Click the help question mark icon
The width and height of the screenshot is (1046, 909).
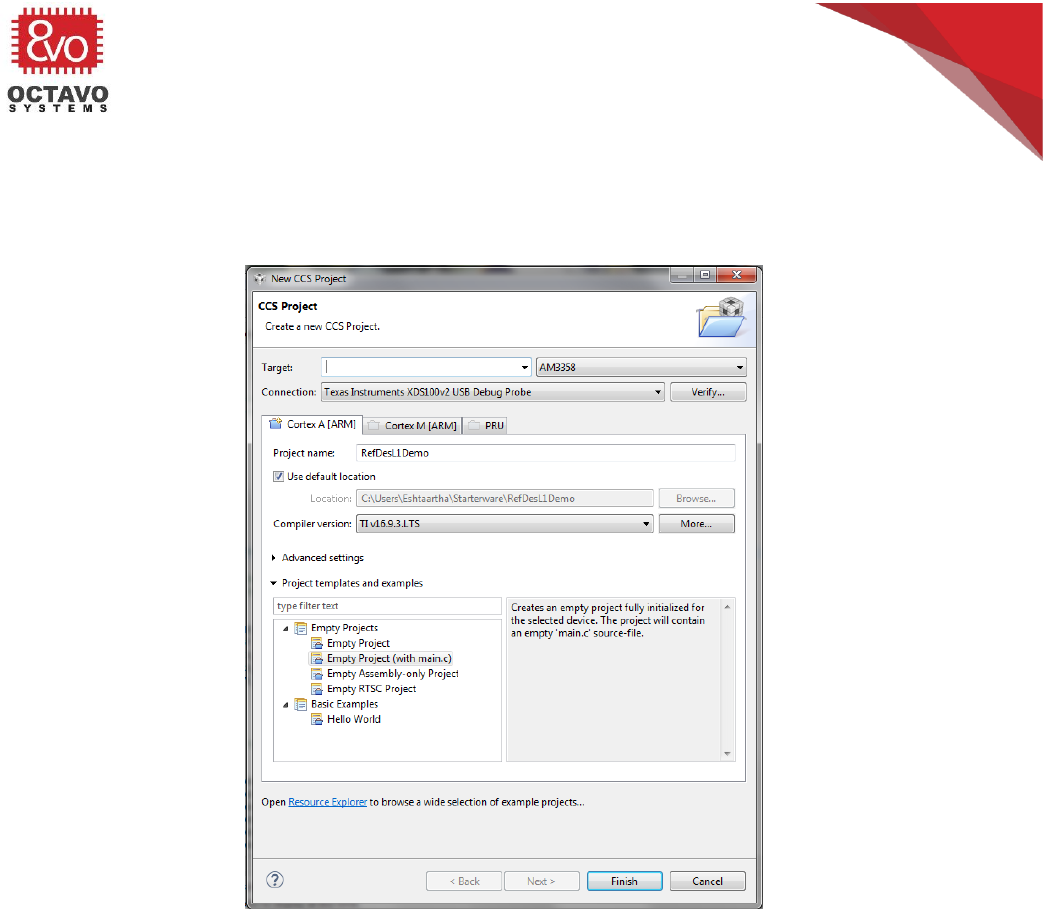276,880
